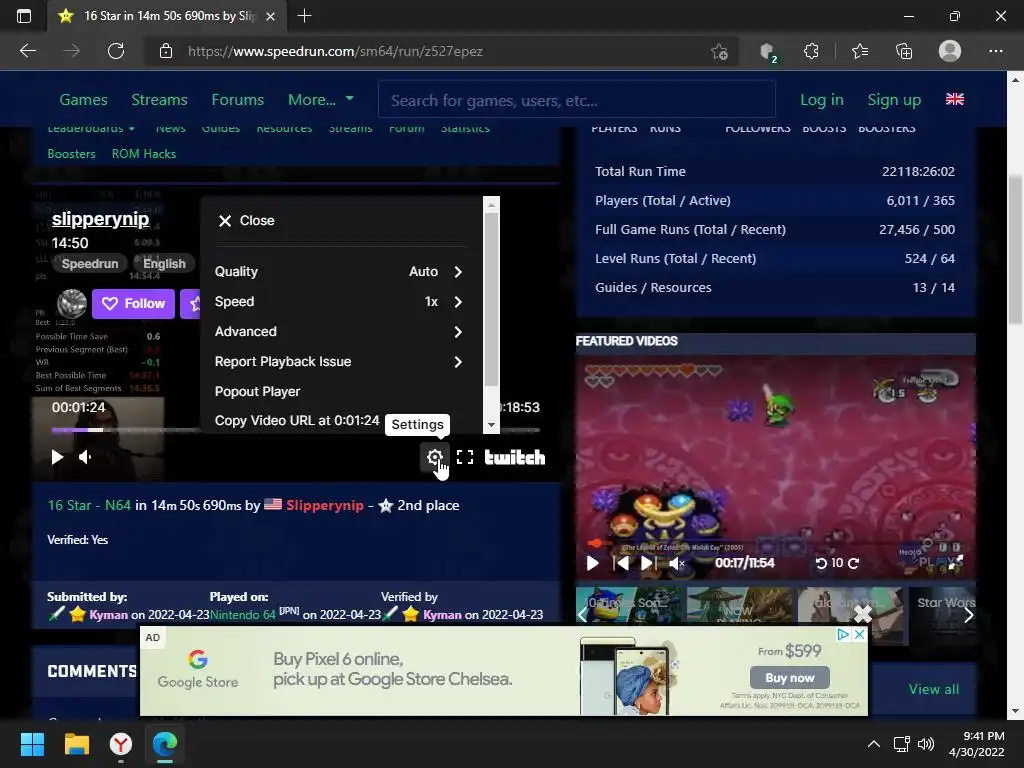Open the AdChoices info icon
The width and height of the screenshot is (1024, 768).
point(843,634)
